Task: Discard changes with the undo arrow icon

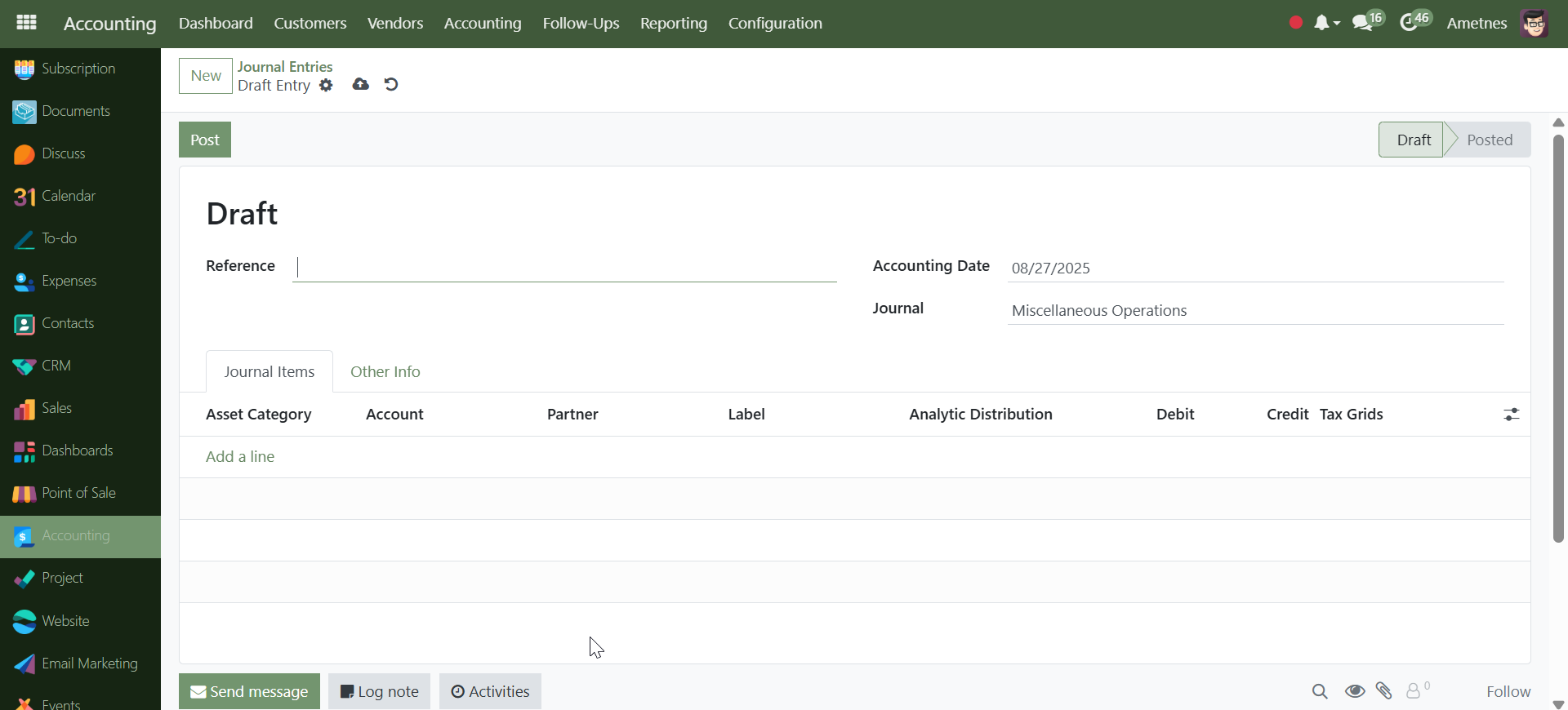Action: click(391, 85)
